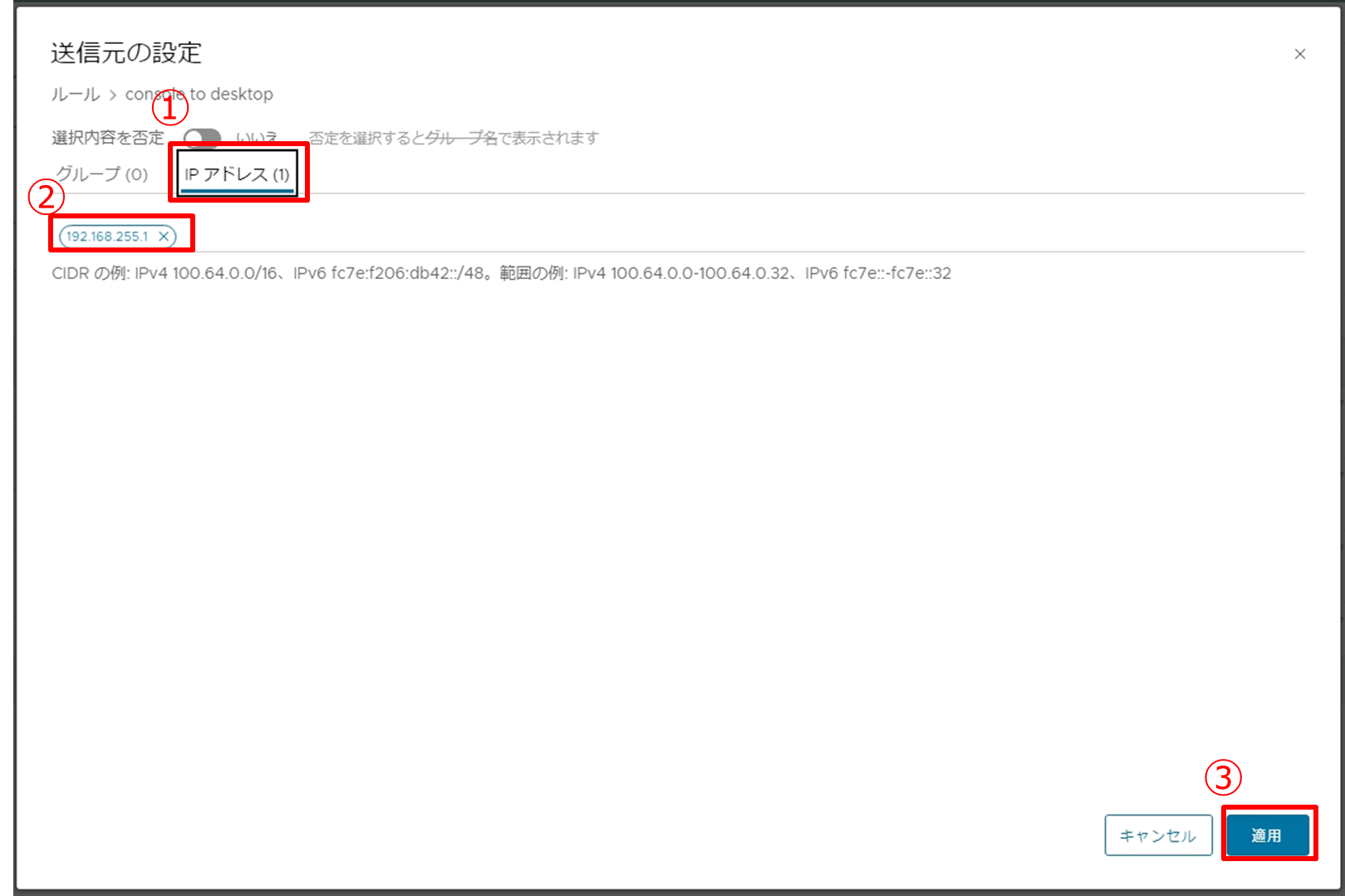Image resolution: width=1345 pixels, height=896 pixels.
Task: Click the 否定を選択すると description text
Action: (453, 138)
